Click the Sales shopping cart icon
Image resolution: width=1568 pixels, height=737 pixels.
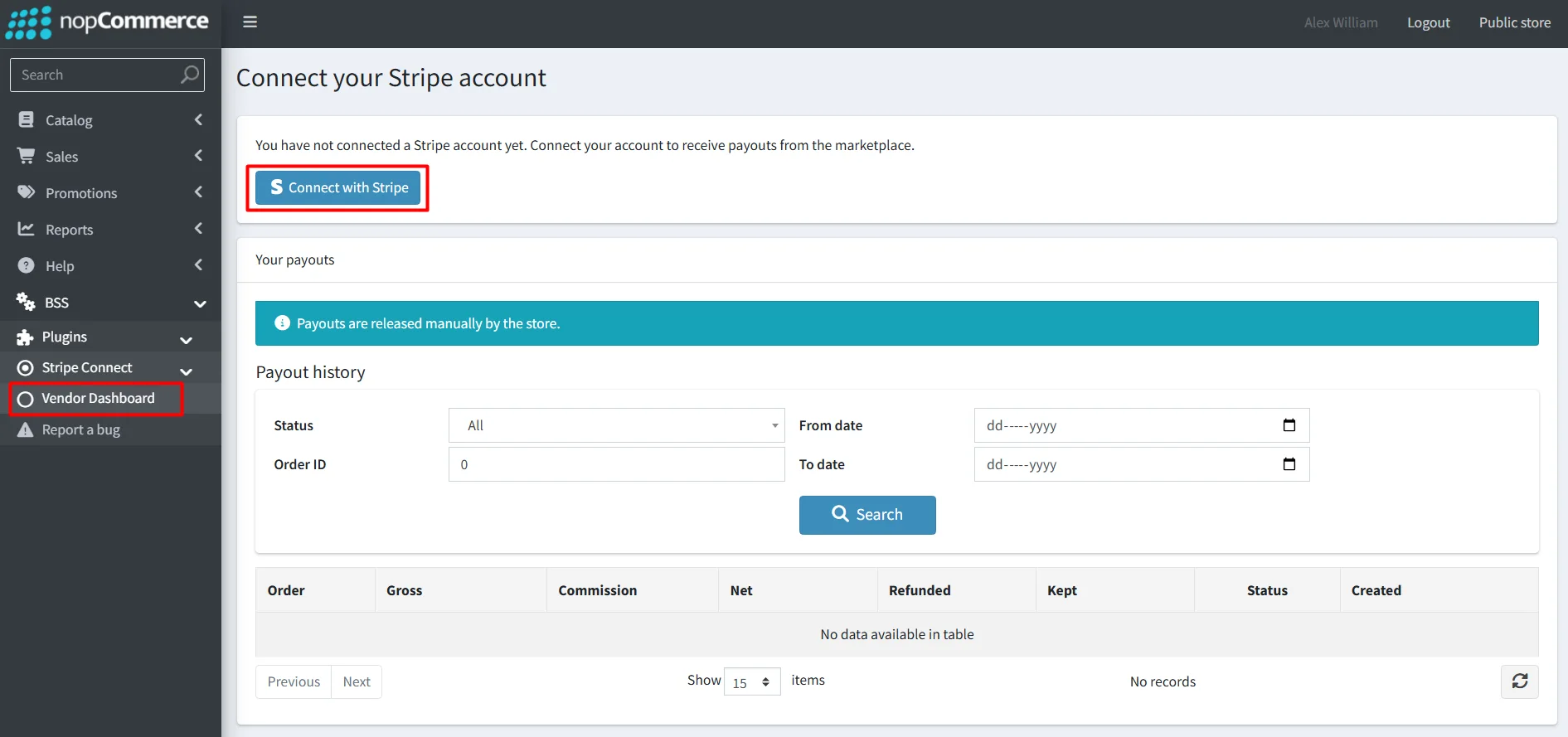[27, 156]
